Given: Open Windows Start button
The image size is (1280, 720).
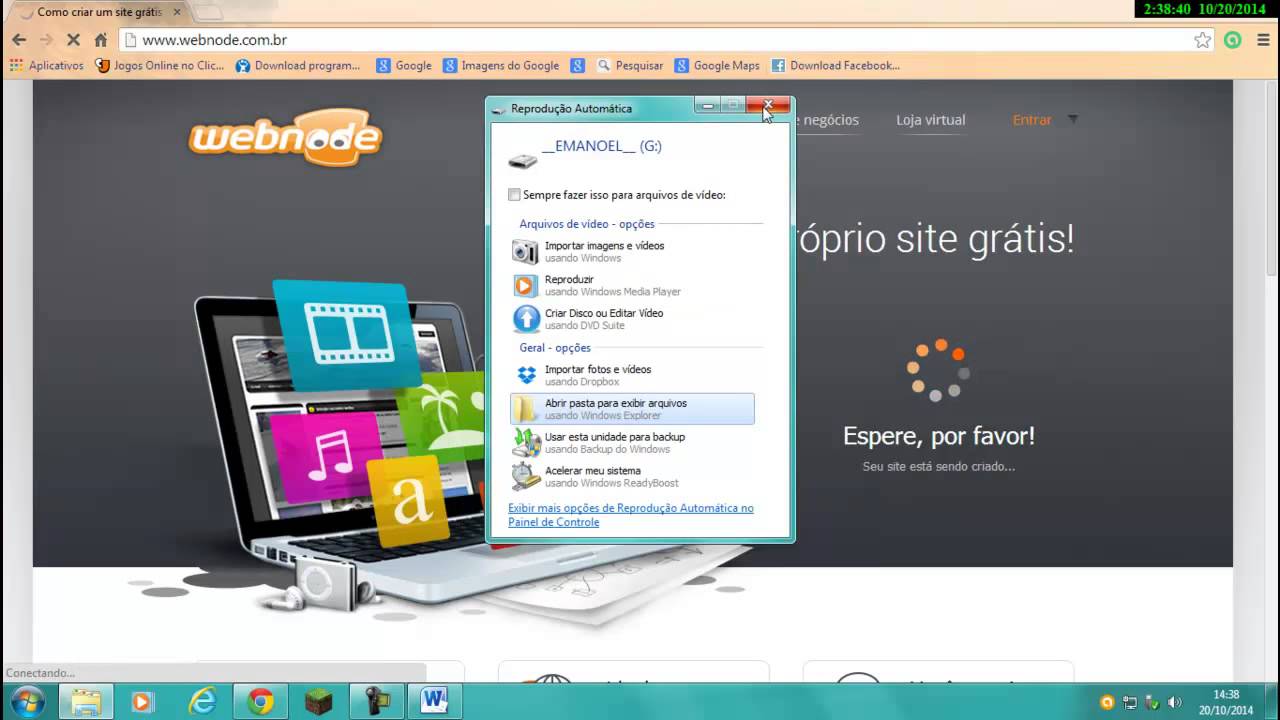Looking at the screenshot, I should click(x=28, y=702).
